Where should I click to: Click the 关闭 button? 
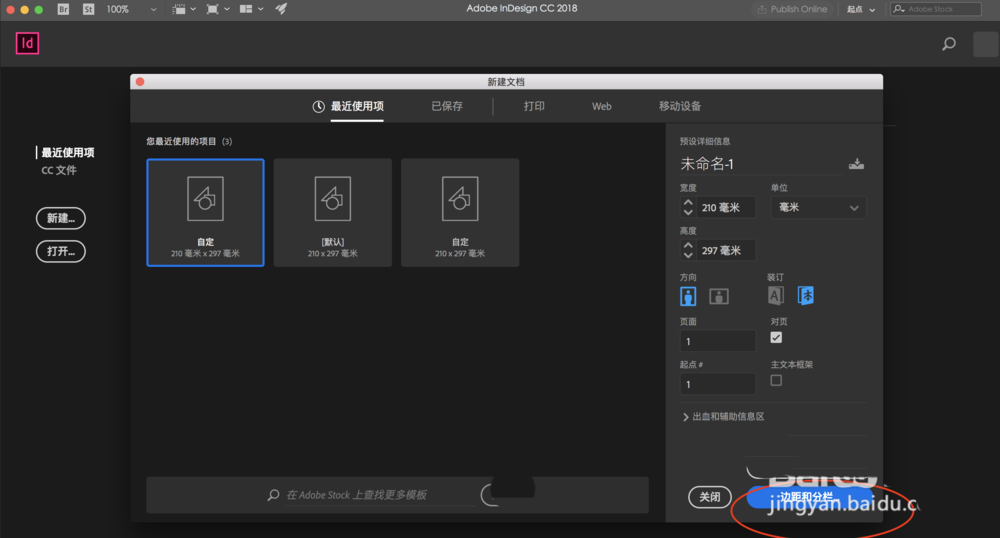tap(709, 497)
